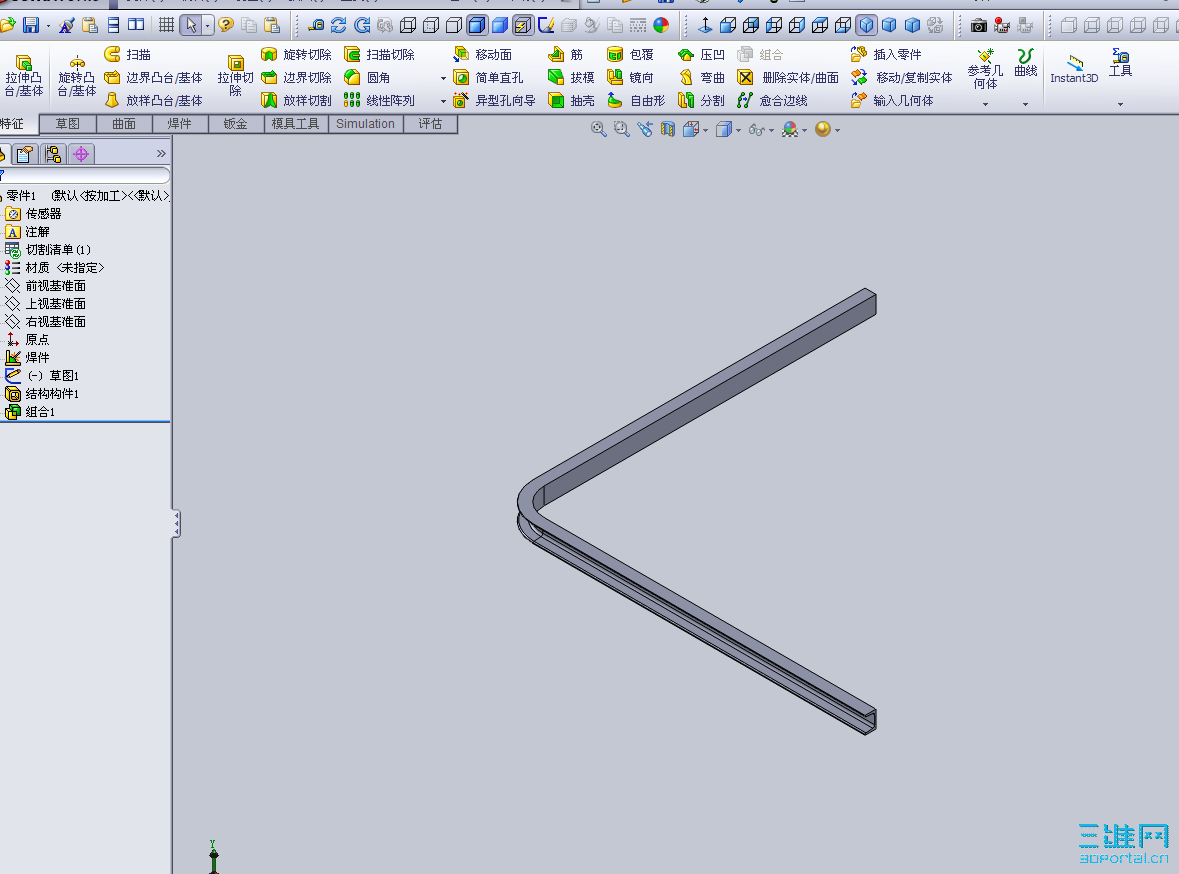Select the 简单直孔 simple hole tool
Viewport: 1179px width, 874px height.
(488, 77)
